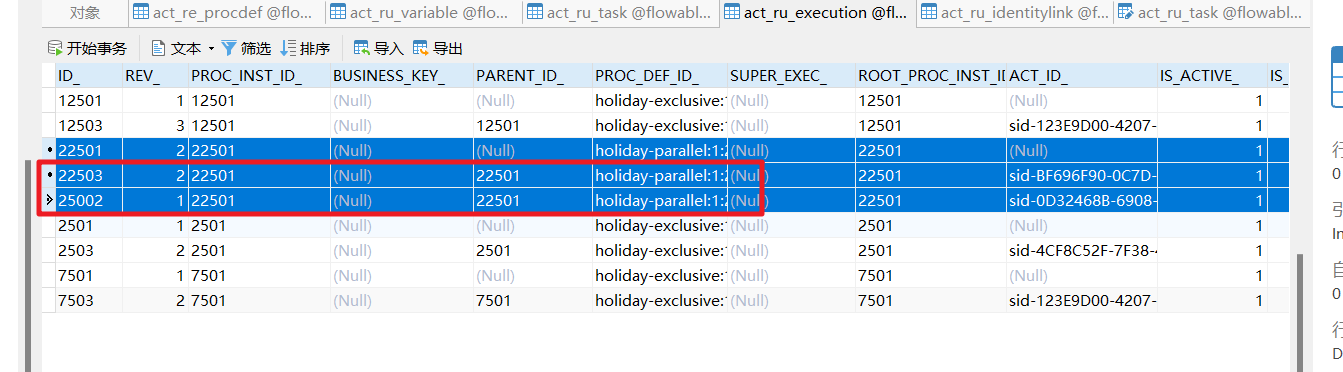1343x372 pixels.
Task: Open the act_re_procdef tab
Action: [x=225, y=13]
